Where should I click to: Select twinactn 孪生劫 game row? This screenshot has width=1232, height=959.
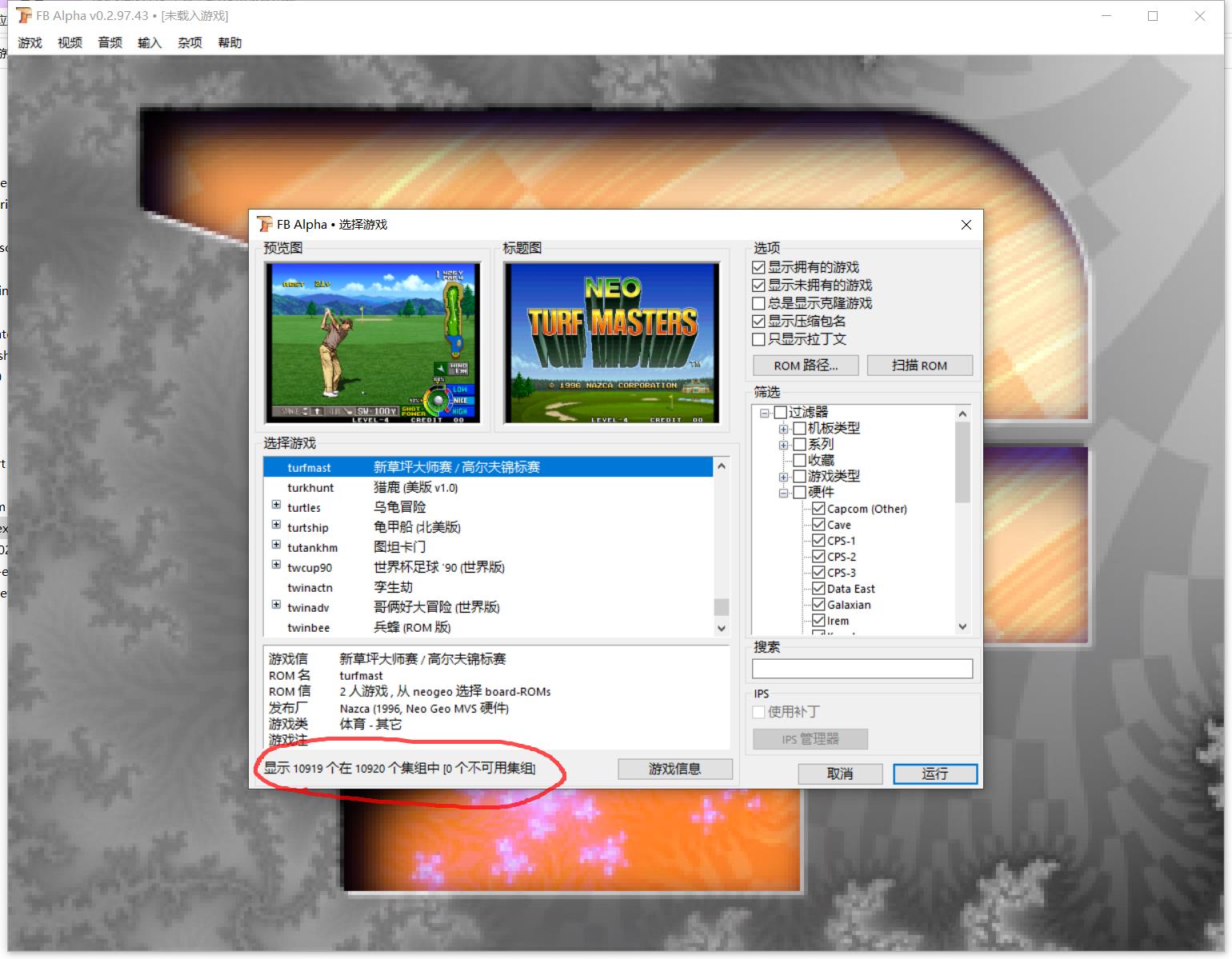point(488,587)
